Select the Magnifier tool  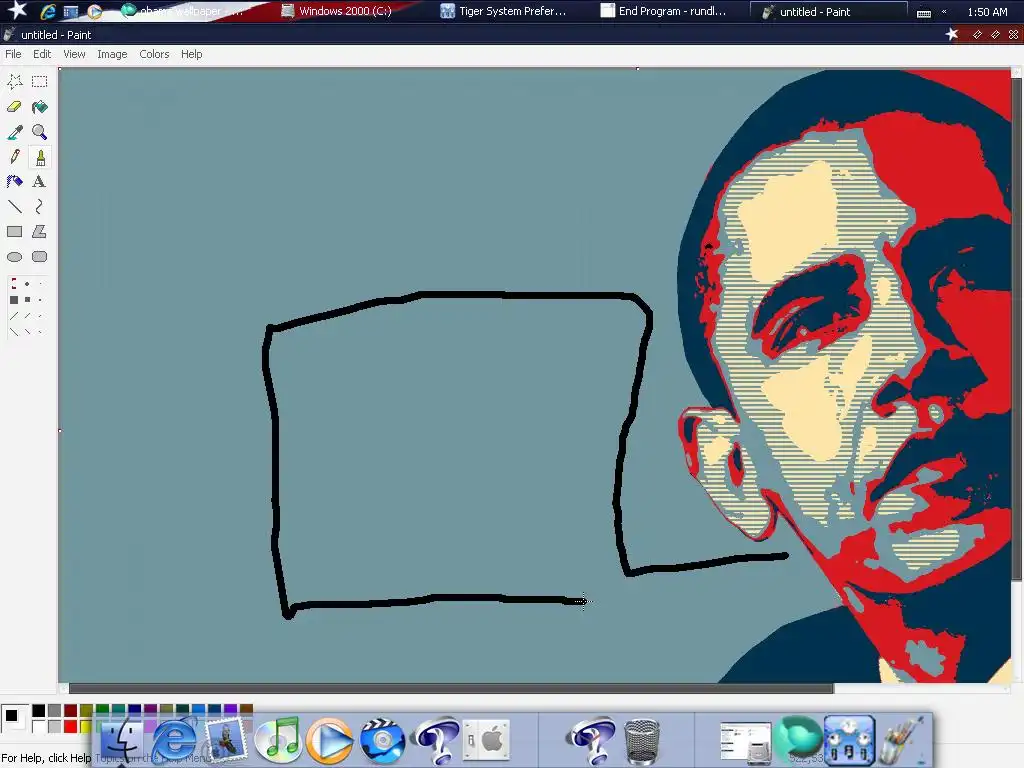tap(40, 132)
